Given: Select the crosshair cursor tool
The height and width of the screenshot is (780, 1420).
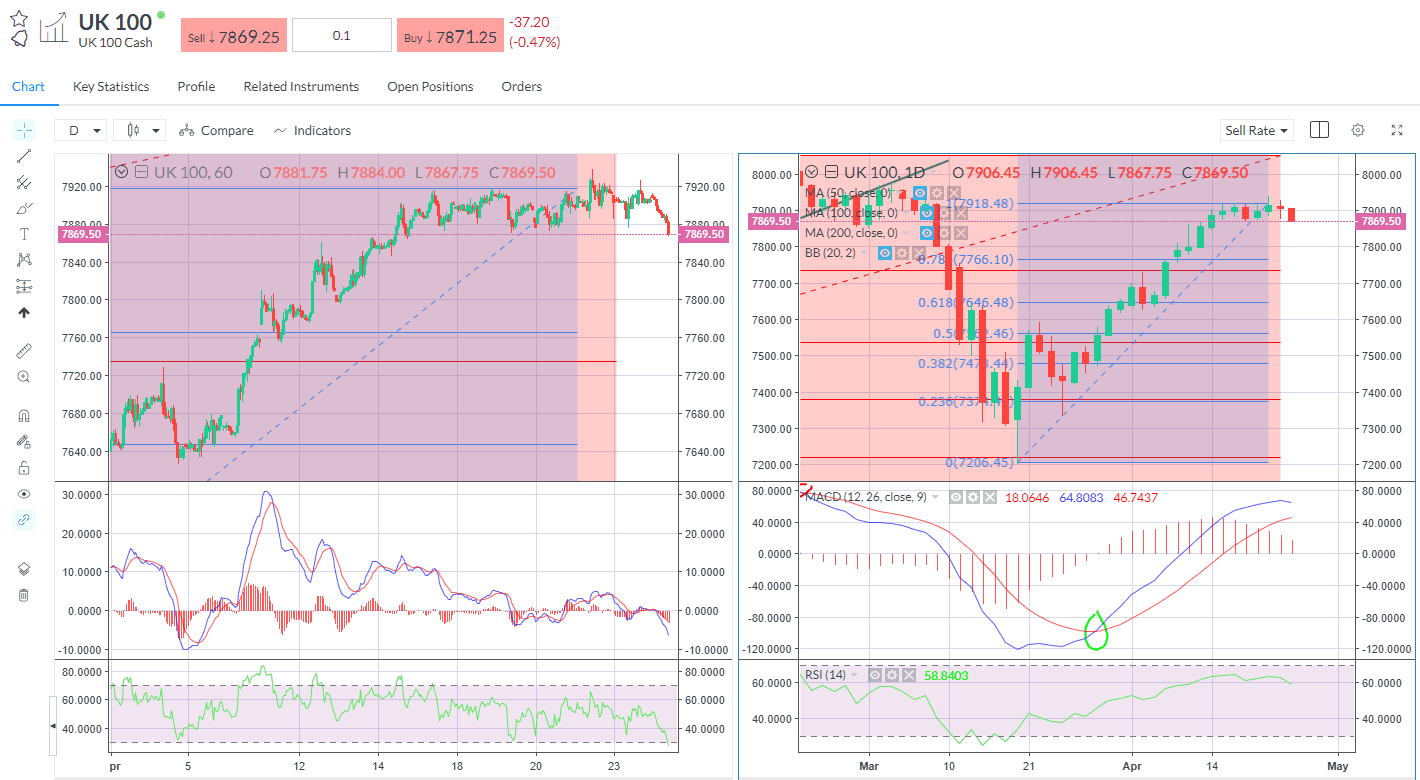Looking at the screenshot, I should coord(24,129).
